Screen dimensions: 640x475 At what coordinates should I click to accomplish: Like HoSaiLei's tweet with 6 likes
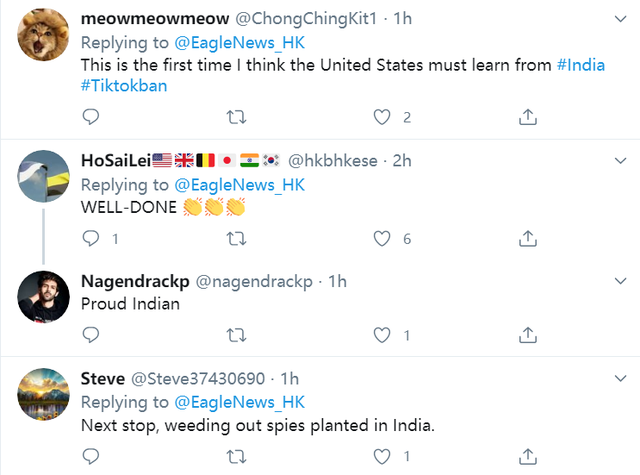click(x=381, y=238)
